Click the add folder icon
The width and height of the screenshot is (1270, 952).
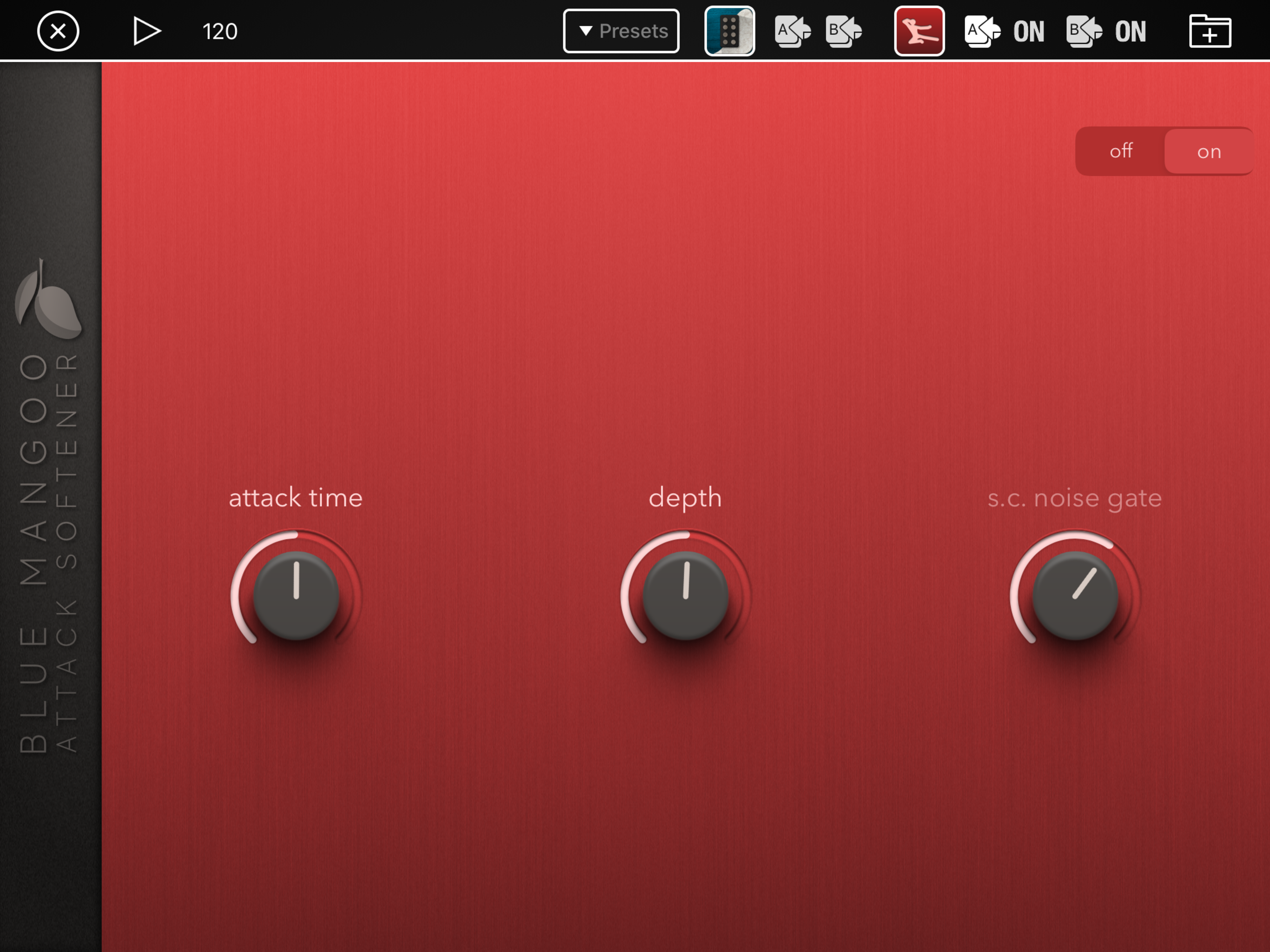[1210, 31]
